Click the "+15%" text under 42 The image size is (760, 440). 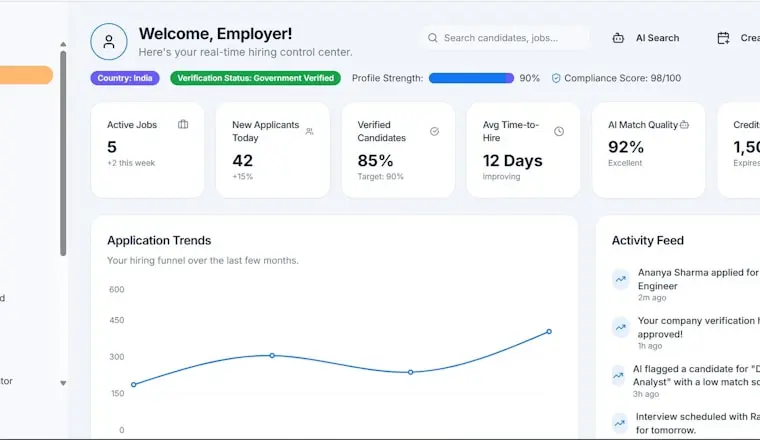coord(242,176)
